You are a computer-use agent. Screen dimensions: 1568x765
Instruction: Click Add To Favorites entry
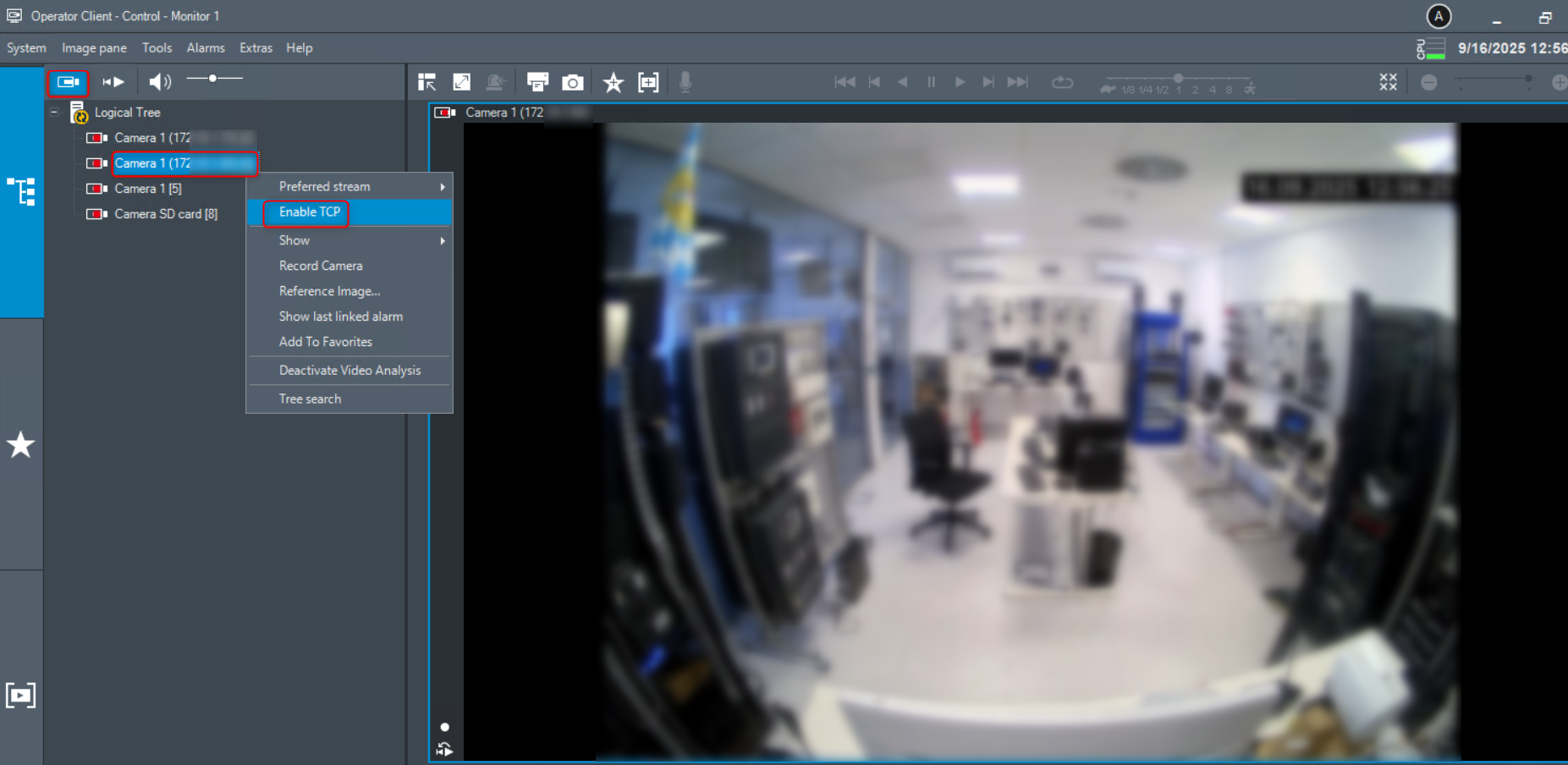[326, 342]
